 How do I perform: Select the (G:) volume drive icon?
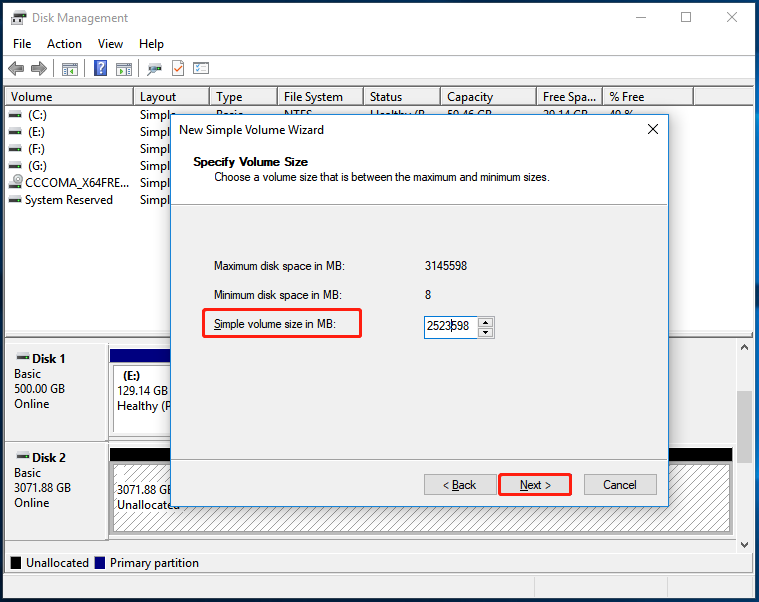coord(15,166)
